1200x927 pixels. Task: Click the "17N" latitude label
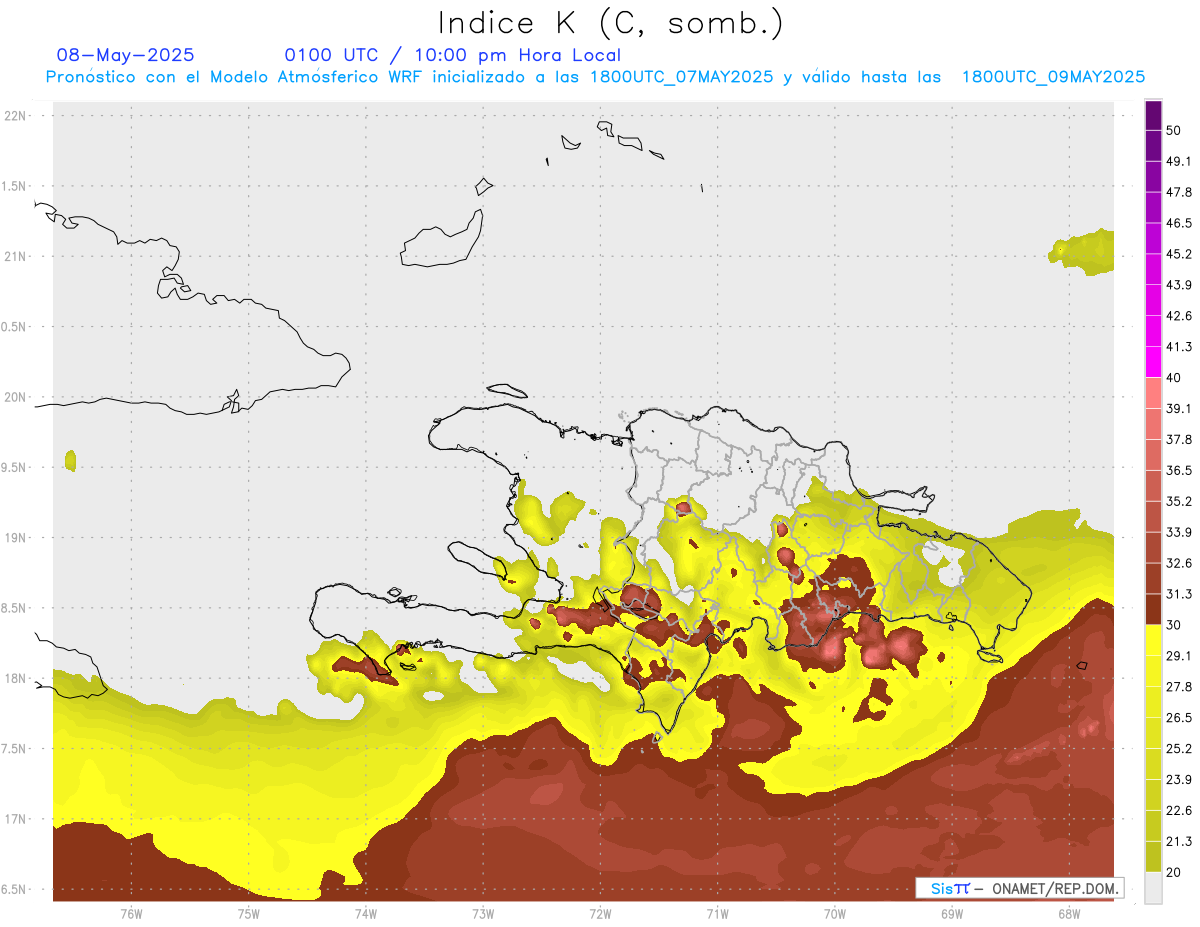pos(15,819)
